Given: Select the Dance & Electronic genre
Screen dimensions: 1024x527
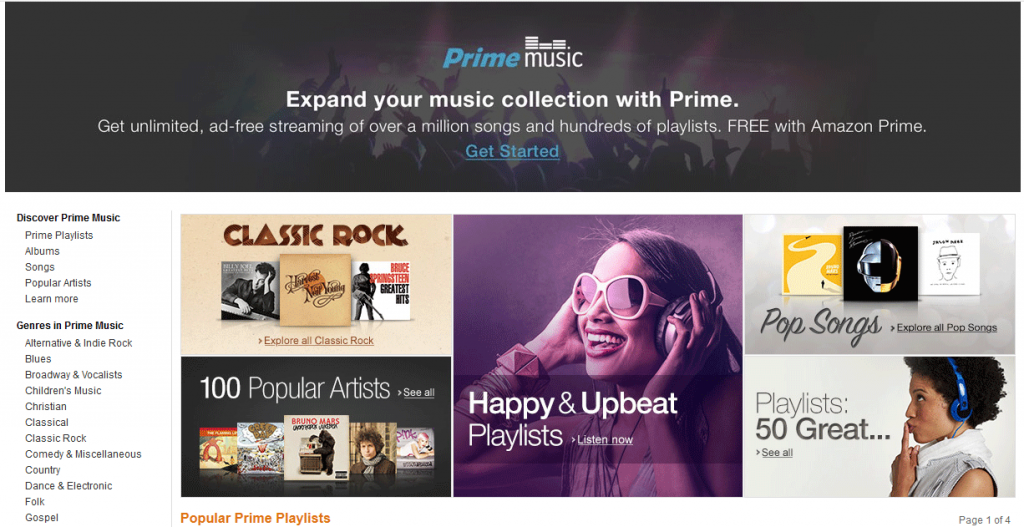Looking at the screenshot, I should tap(69, 486).
